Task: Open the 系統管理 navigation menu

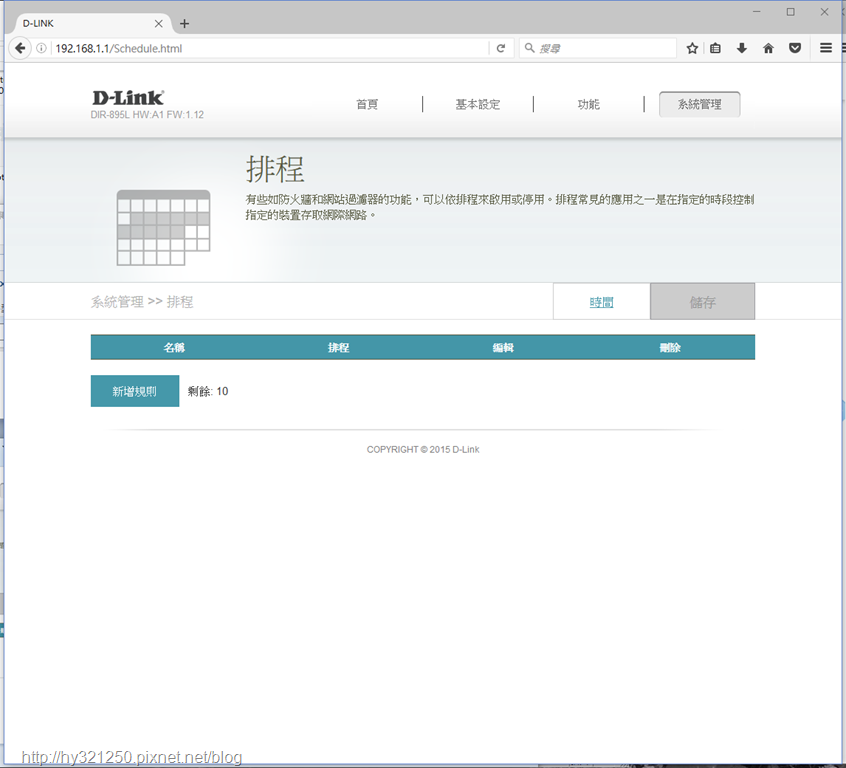Action: (x=699, y=104)
